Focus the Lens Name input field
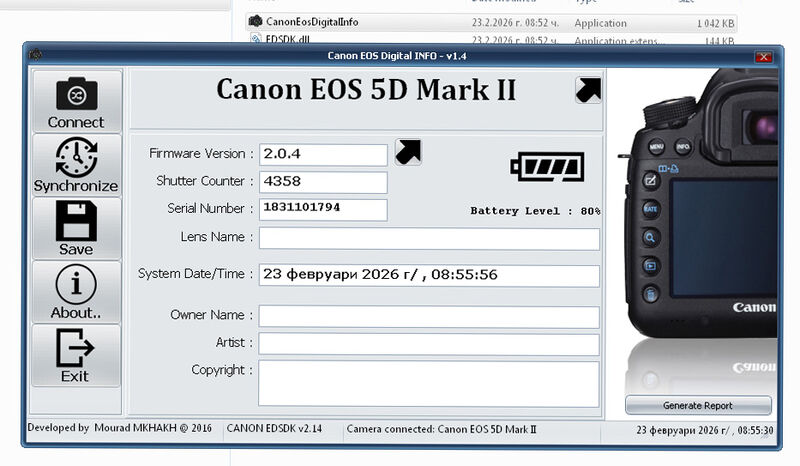Screen dimensions: 800x466 click(429, 238)
